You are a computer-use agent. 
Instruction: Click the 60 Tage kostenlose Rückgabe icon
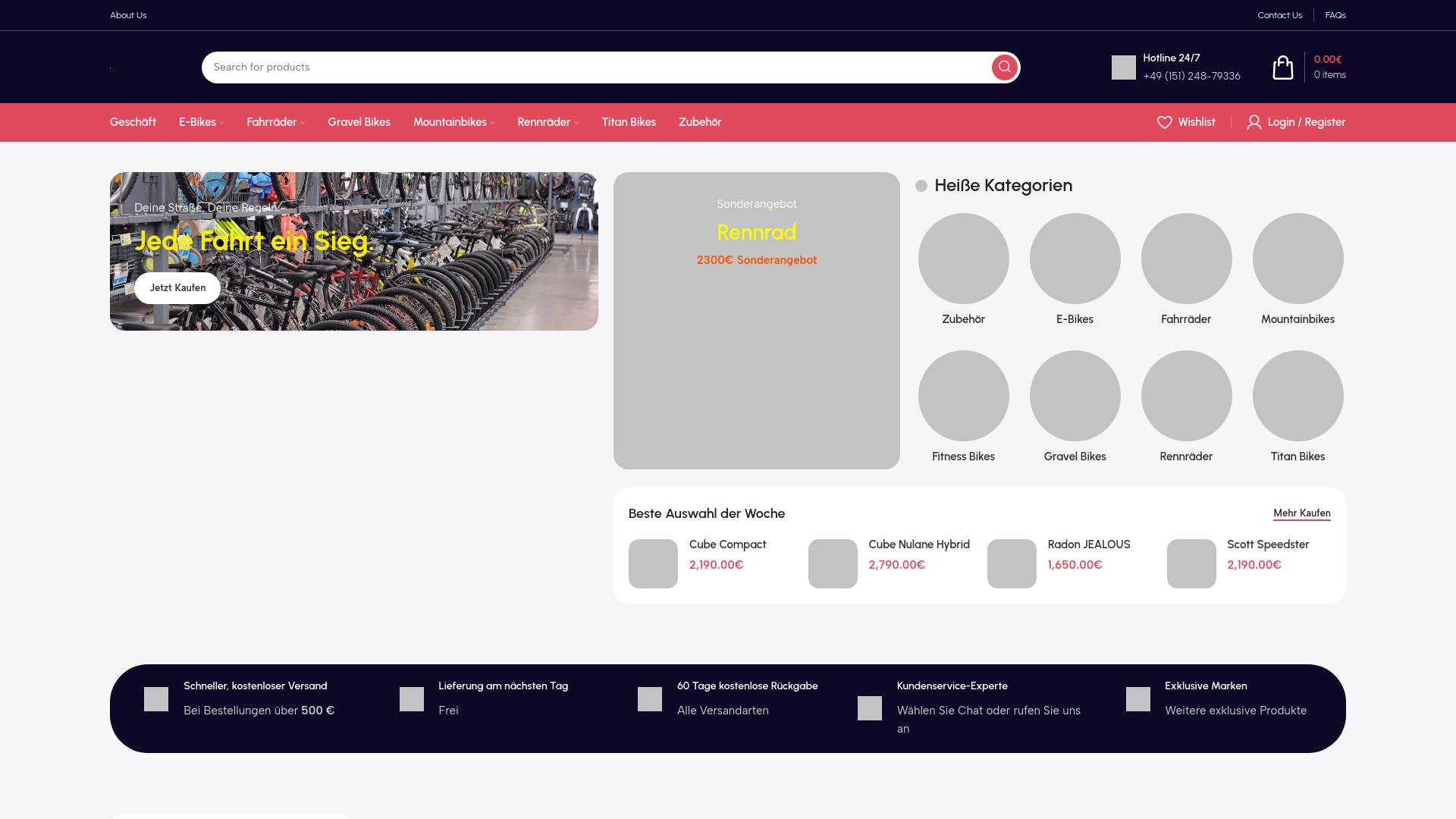(x=650, y=699)
